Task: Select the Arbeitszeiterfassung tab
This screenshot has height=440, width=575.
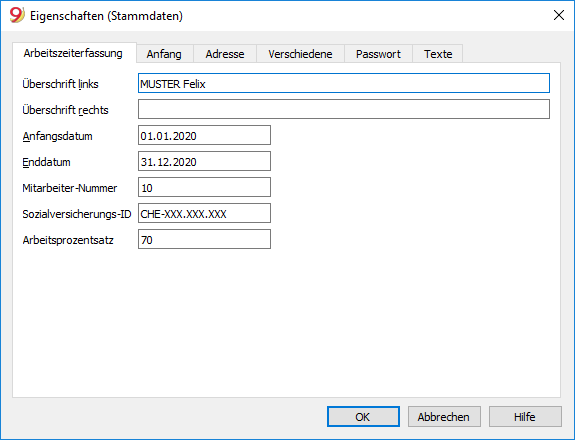Action: click(73, 53)
